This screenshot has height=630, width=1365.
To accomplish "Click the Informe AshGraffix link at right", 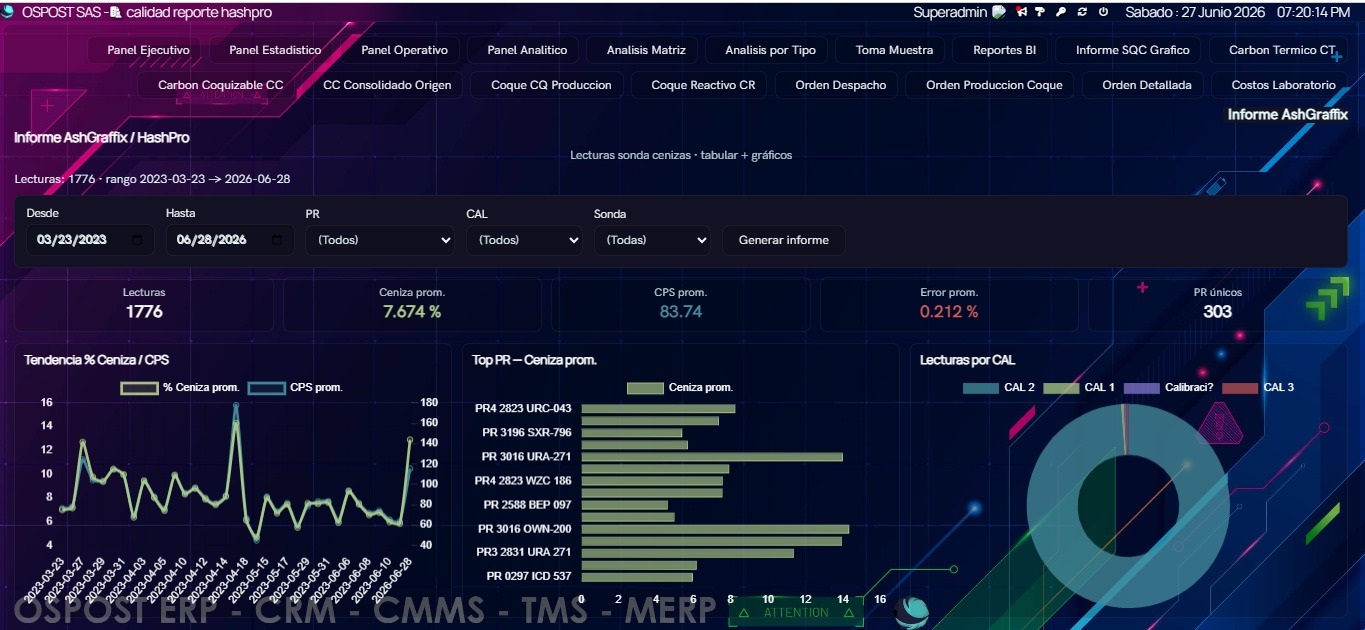I will click(1287, 115).
